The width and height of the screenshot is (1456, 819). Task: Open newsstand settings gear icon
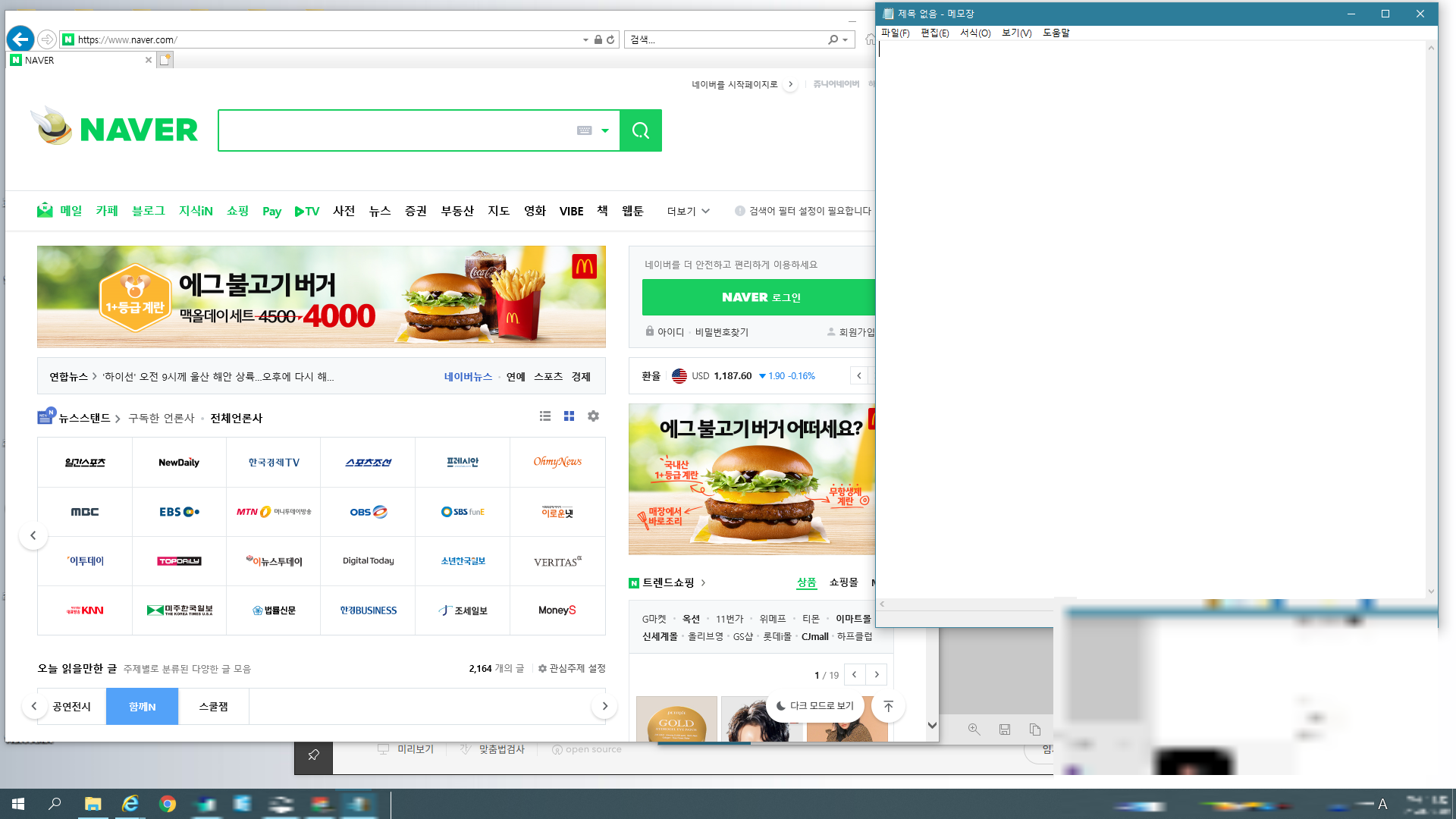pyautogui.click(x=593, y=416)
